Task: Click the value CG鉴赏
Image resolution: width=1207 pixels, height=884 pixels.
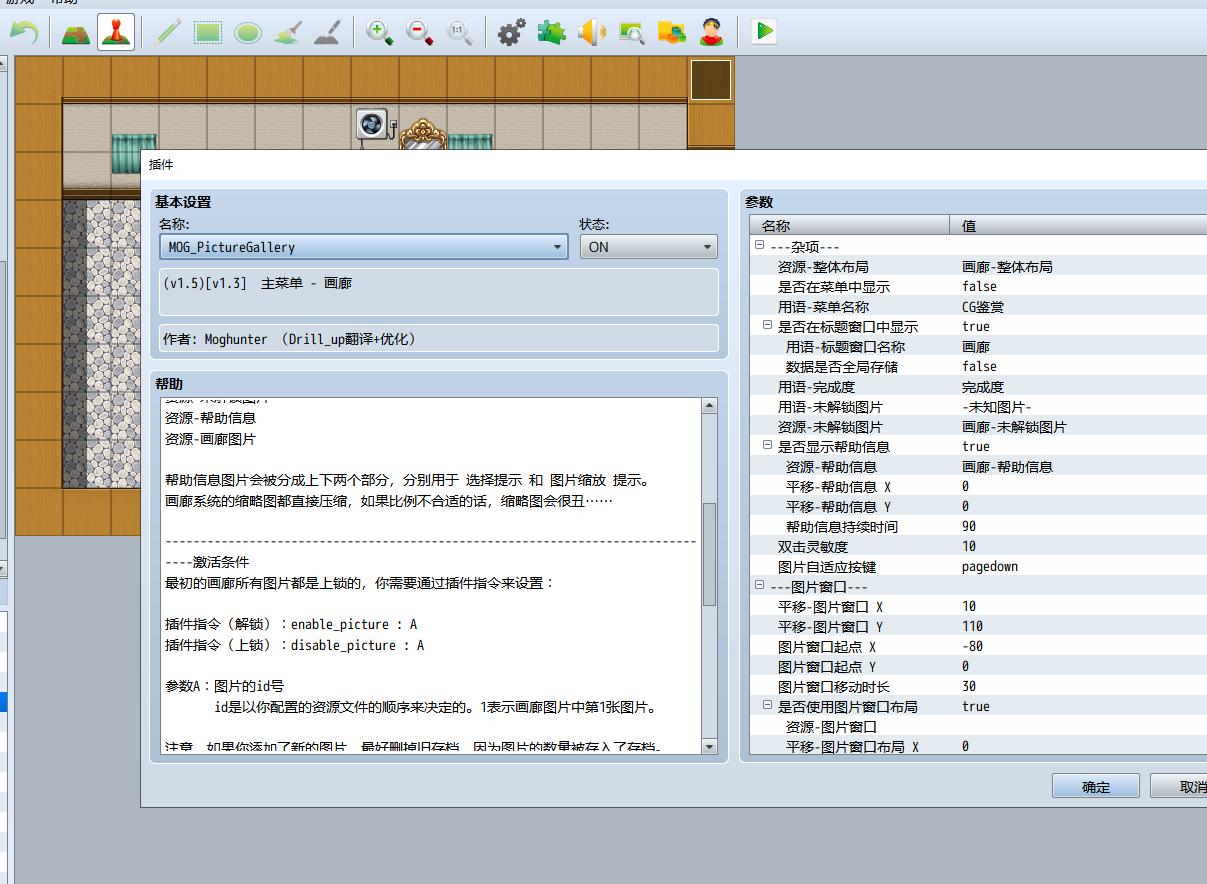Action: coord(983,307)
